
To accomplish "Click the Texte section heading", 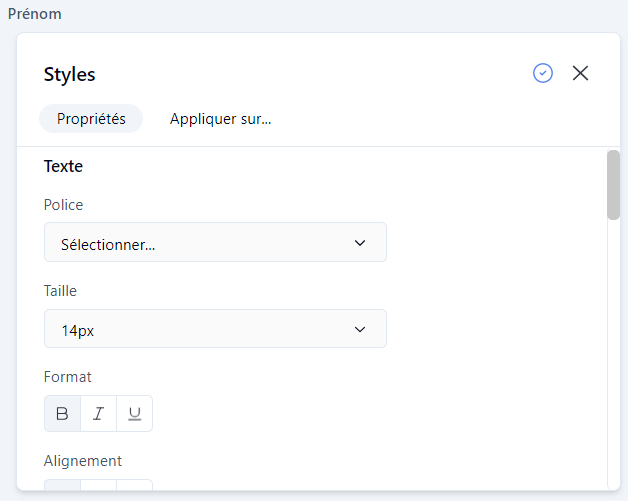I will click(63, 166).
